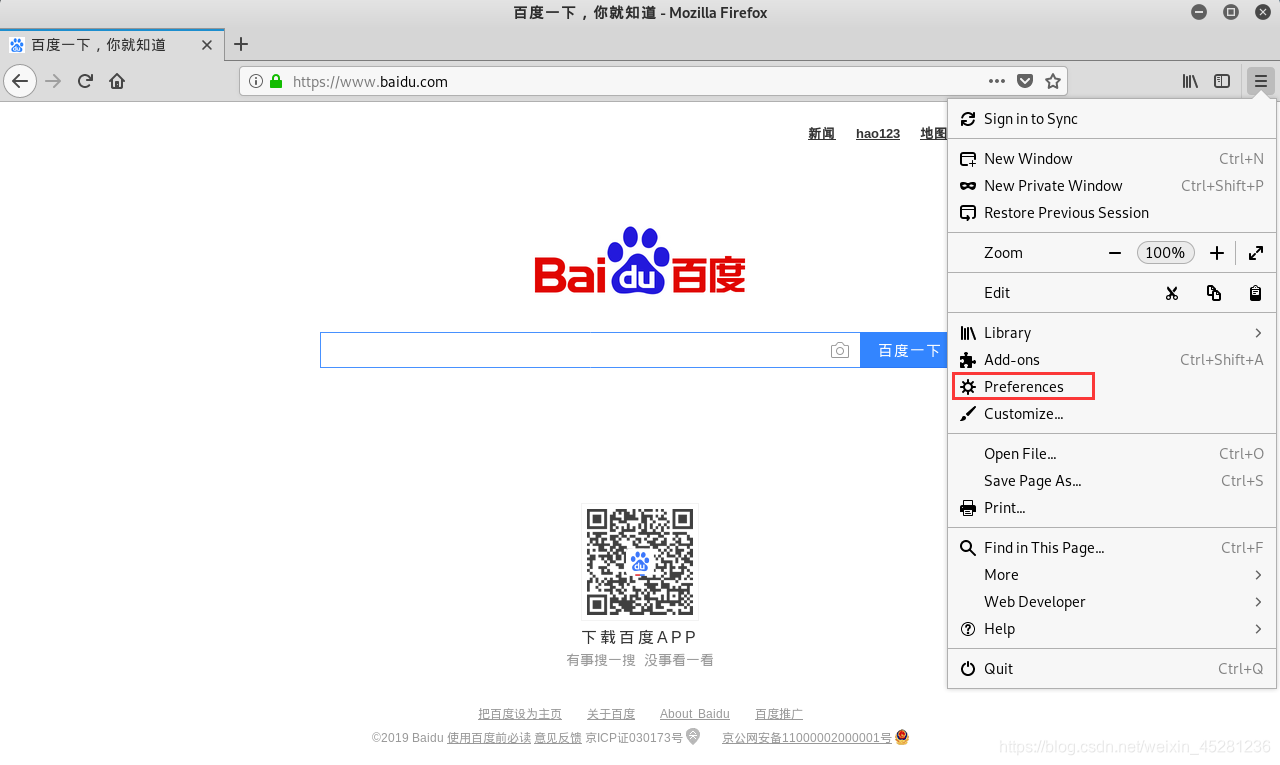
Task: Close the Baidu tab
Action: pyautogui.click(x=207, y=45)
